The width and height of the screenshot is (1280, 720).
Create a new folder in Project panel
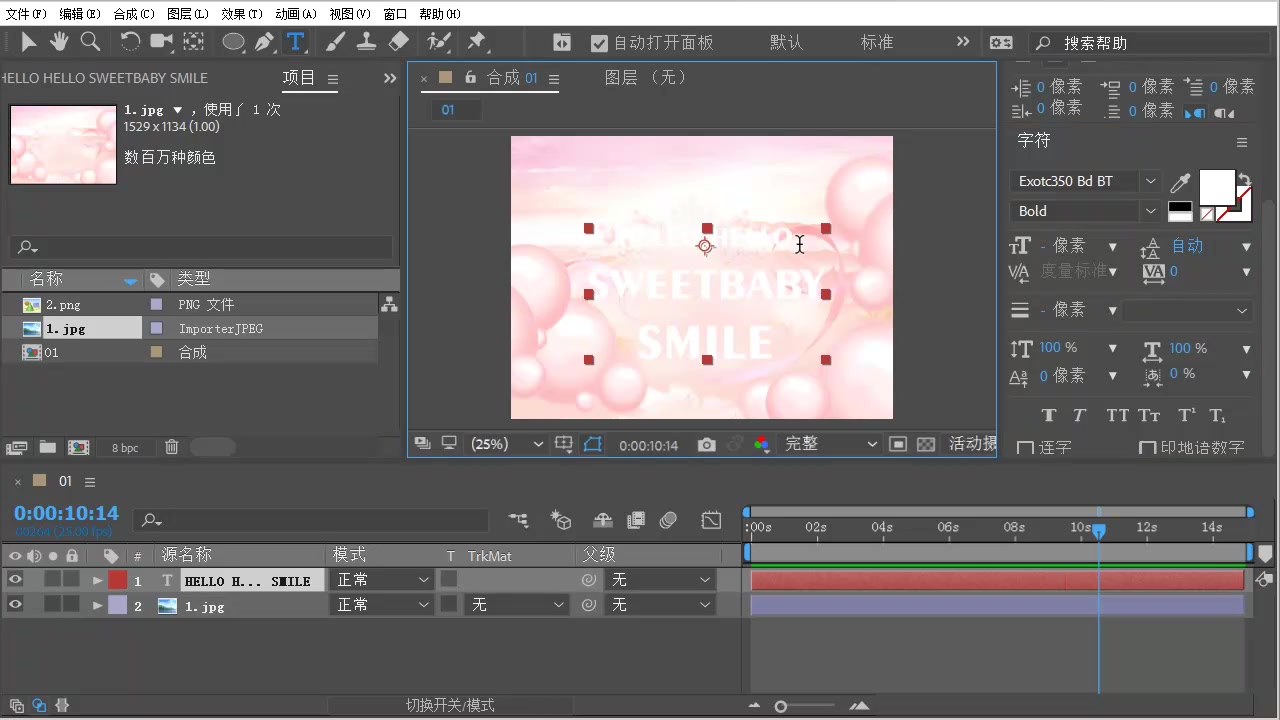[x=47, y=448]
